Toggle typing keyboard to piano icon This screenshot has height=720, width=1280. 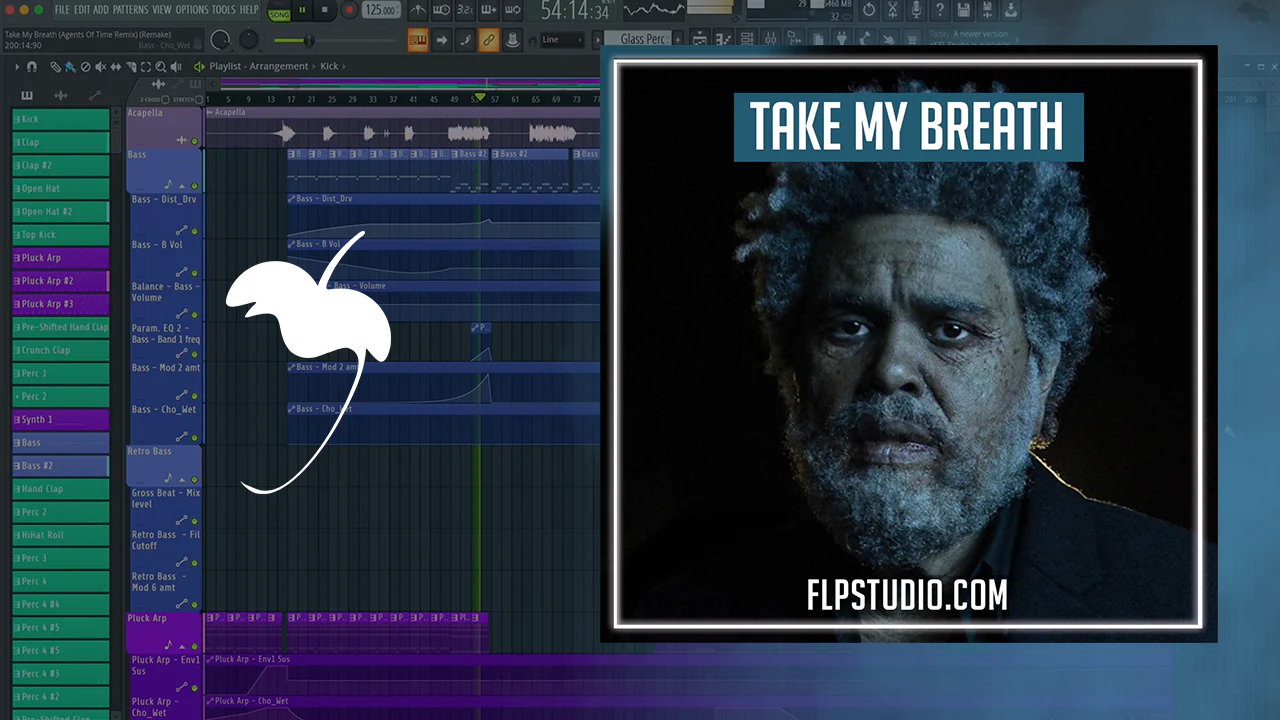tap(418, 41)
